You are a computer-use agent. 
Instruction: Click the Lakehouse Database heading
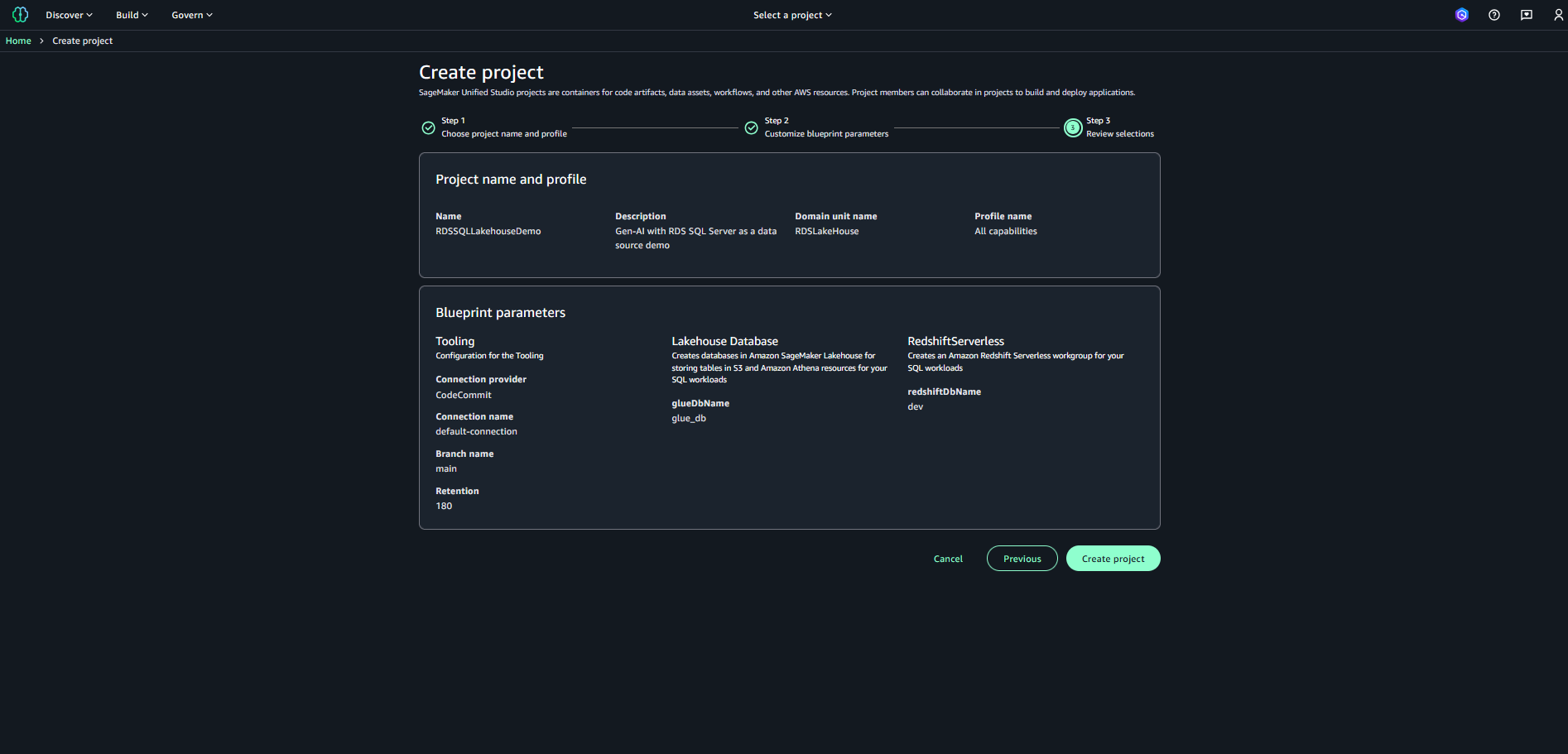[x=725, y=341]
